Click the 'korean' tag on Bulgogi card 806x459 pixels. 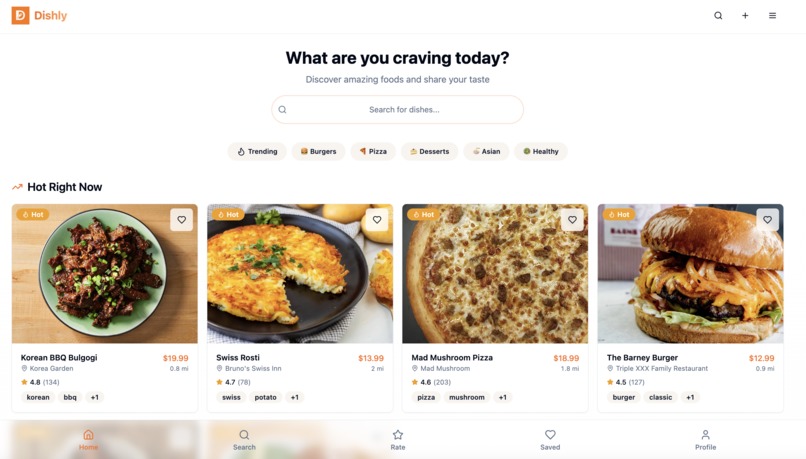(x=38, y=397)
